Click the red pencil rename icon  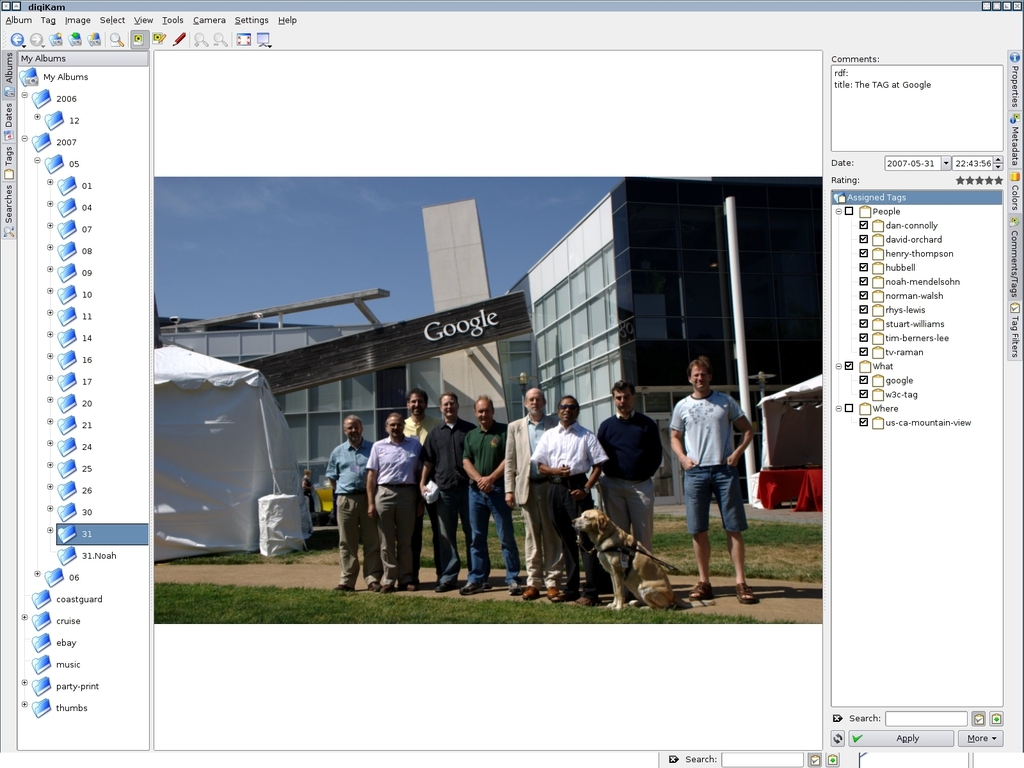179,39
